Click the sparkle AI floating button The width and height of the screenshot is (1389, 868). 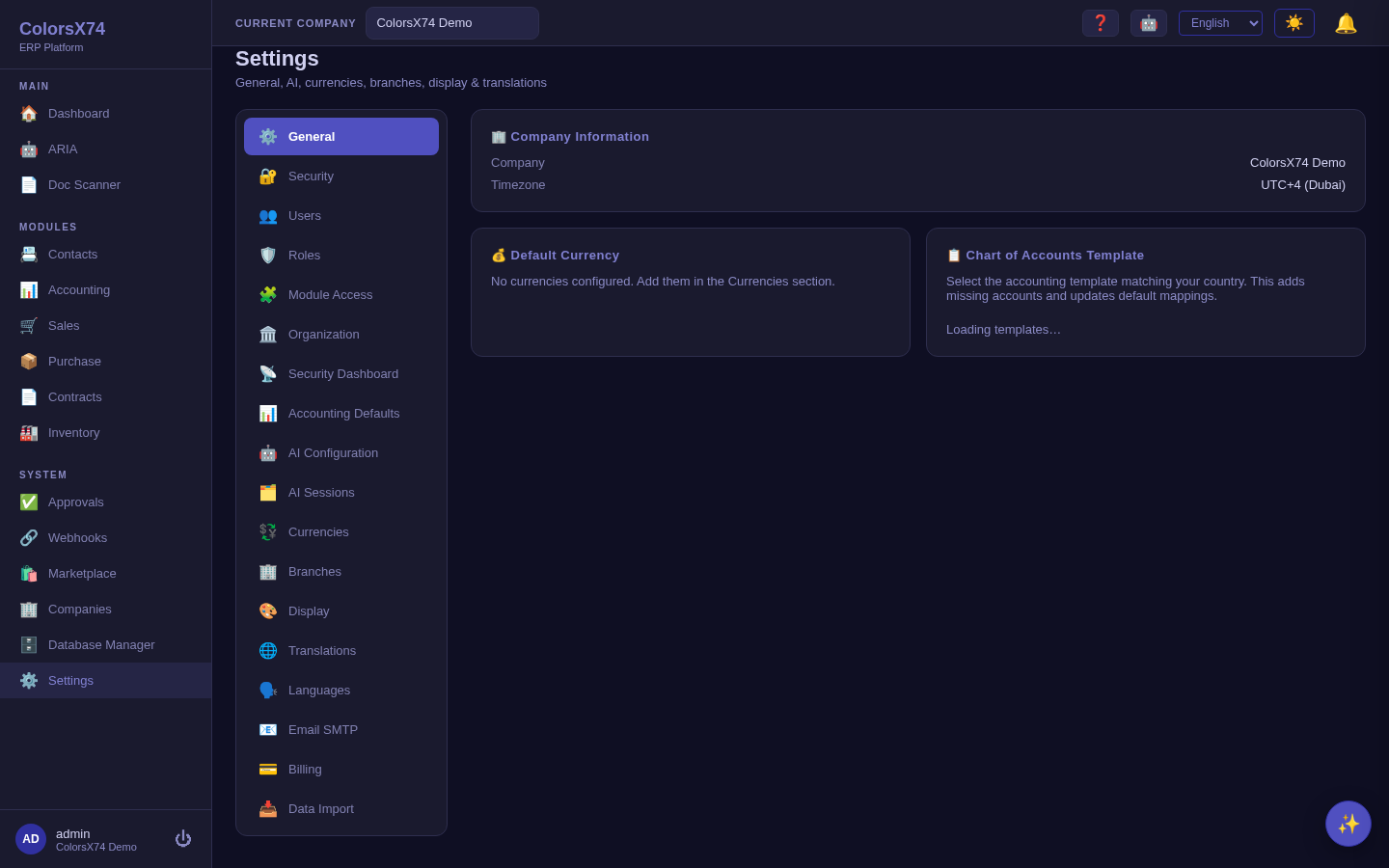(1348, 824)
